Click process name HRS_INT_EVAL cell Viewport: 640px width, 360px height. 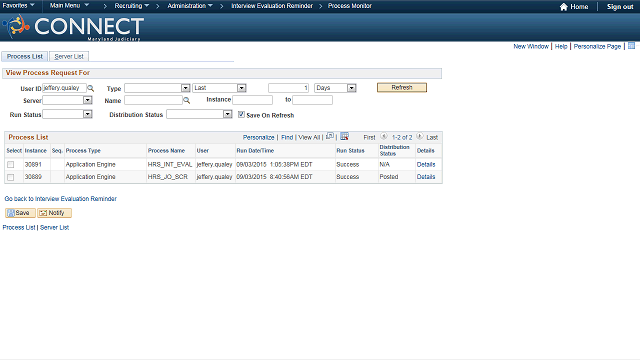(x=170, y=164)
